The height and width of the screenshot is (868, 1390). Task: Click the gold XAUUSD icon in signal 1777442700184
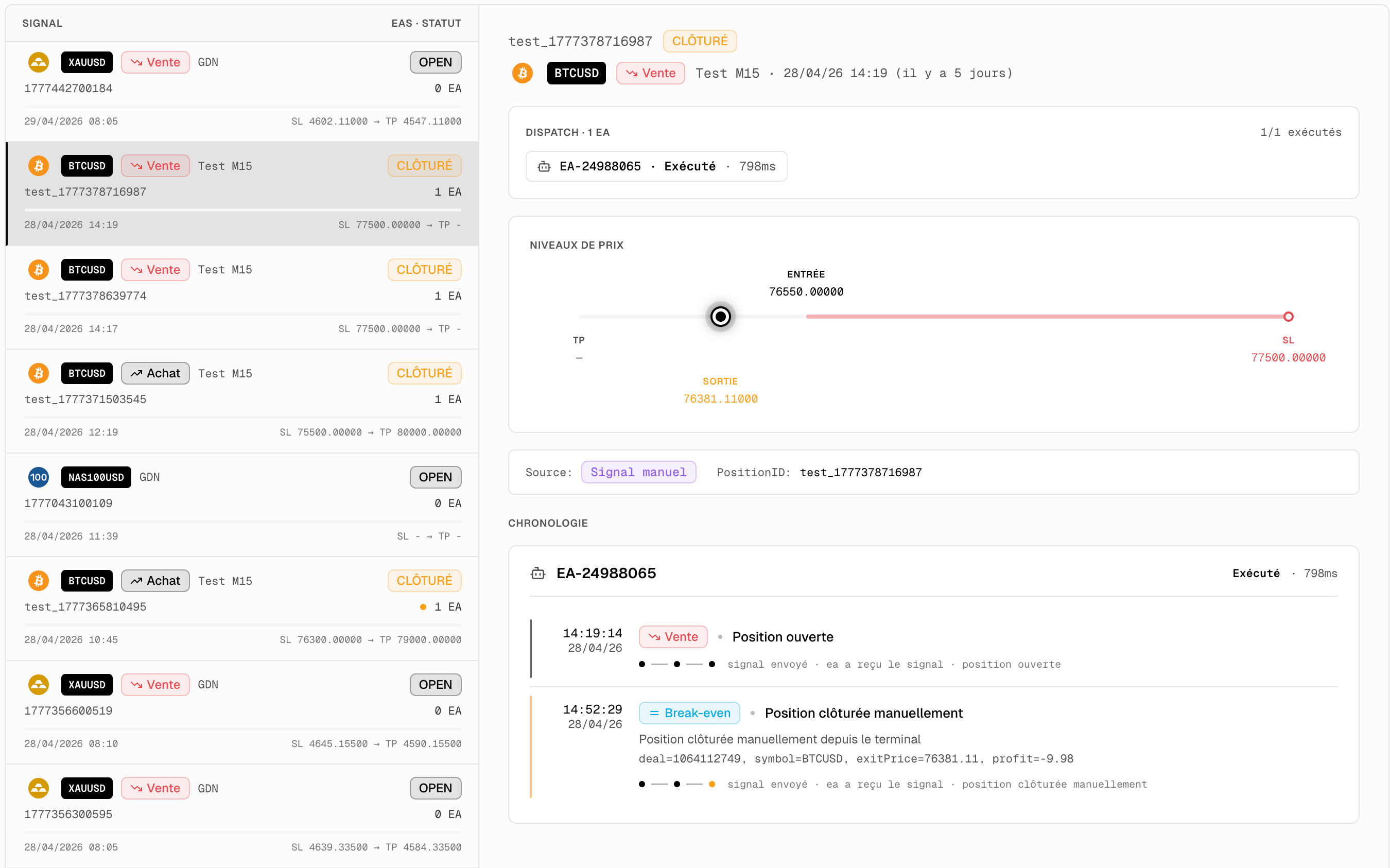pyautogui.click(x=39, y=62)
